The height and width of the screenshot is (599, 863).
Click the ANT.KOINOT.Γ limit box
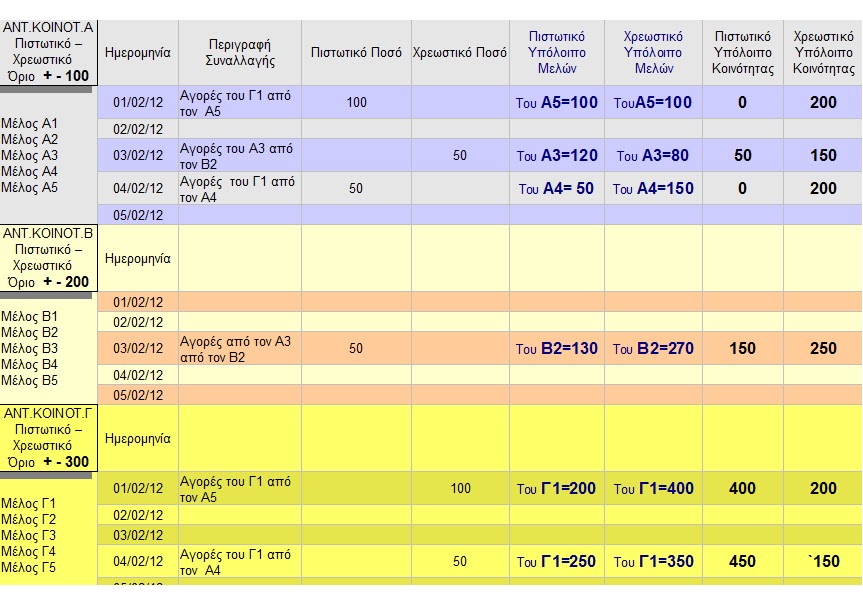[x=48, y=438]
